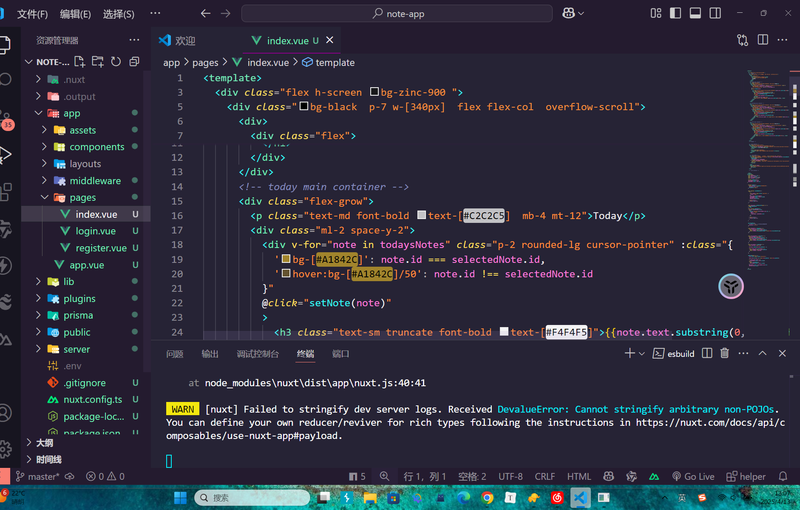Viewport: 800px width, 510px height.
Task: Click the master* branch indicator
Action: coord(37,476)
